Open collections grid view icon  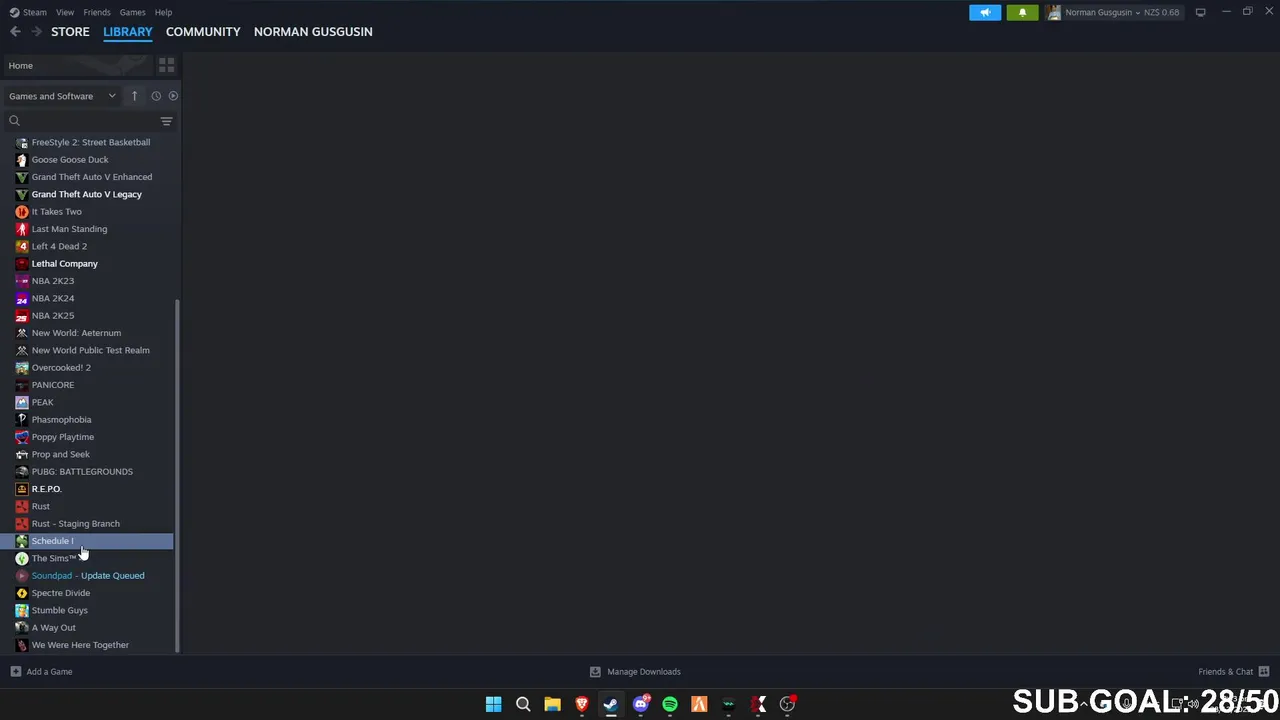(166, 65)
